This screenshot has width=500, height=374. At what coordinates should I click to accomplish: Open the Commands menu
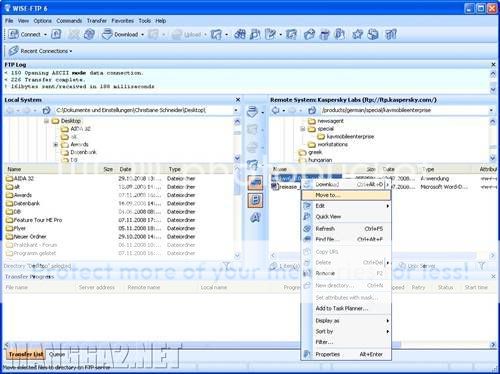pyautogui.click(x=69, y=21)
